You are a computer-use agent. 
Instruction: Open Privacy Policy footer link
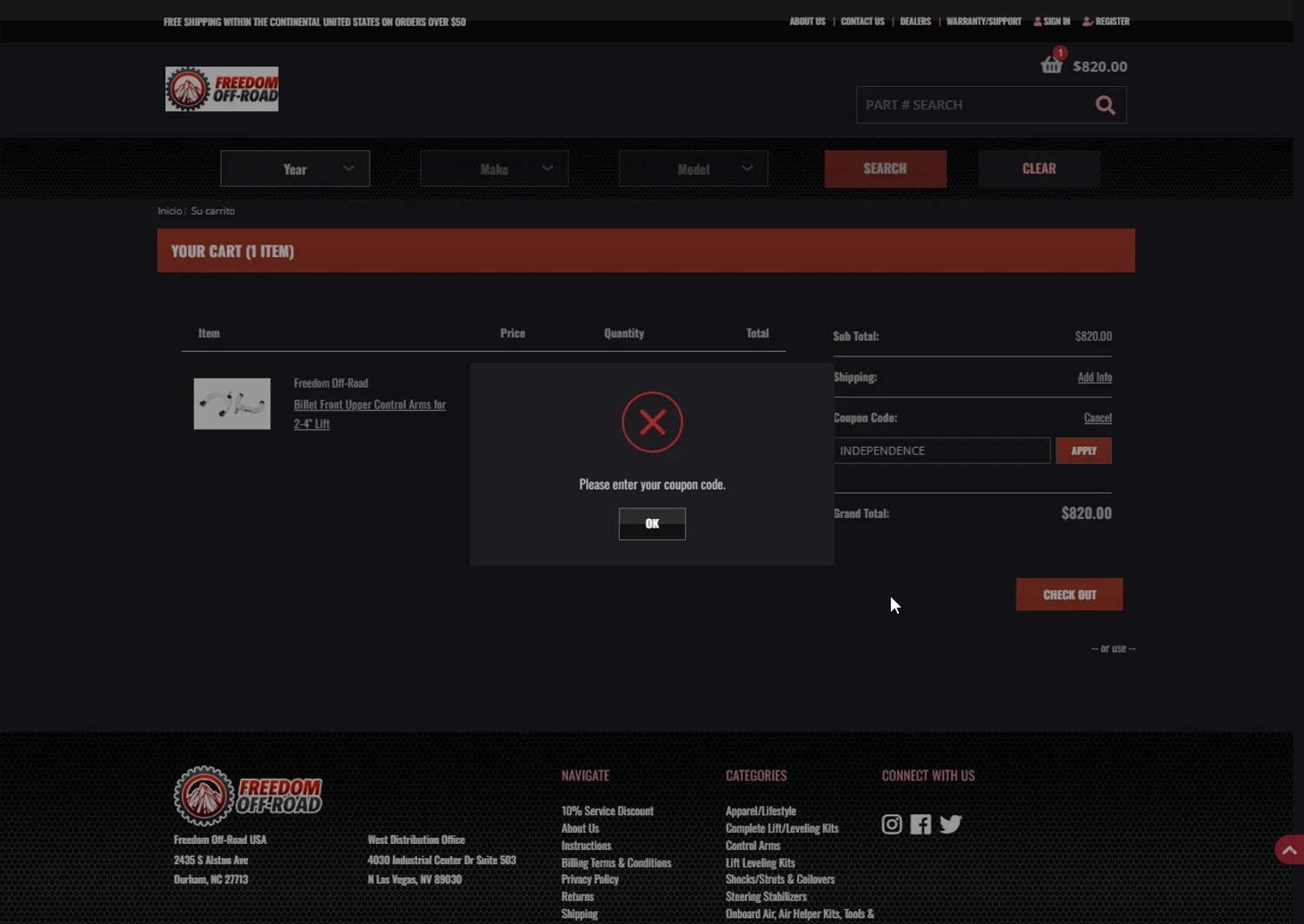point(590,879)
